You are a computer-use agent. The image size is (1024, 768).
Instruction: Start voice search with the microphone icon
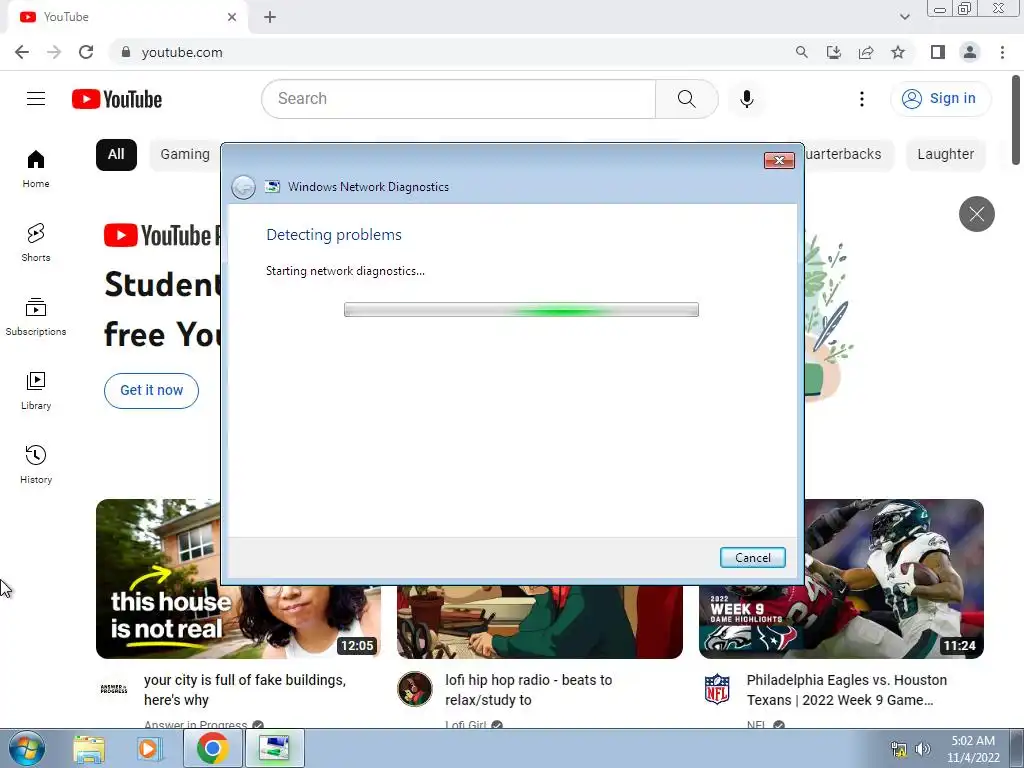pos(746,99)
